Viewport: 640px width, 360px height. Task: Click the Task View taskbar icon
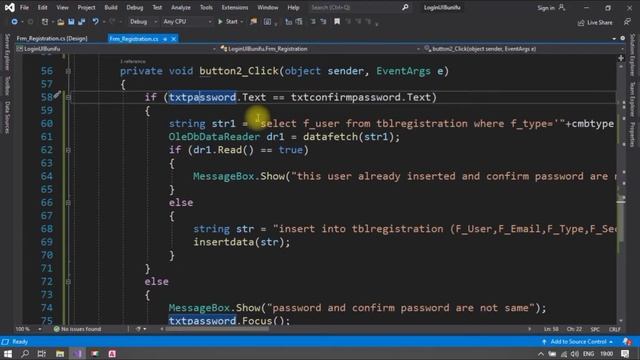click(x=42, y=353)
